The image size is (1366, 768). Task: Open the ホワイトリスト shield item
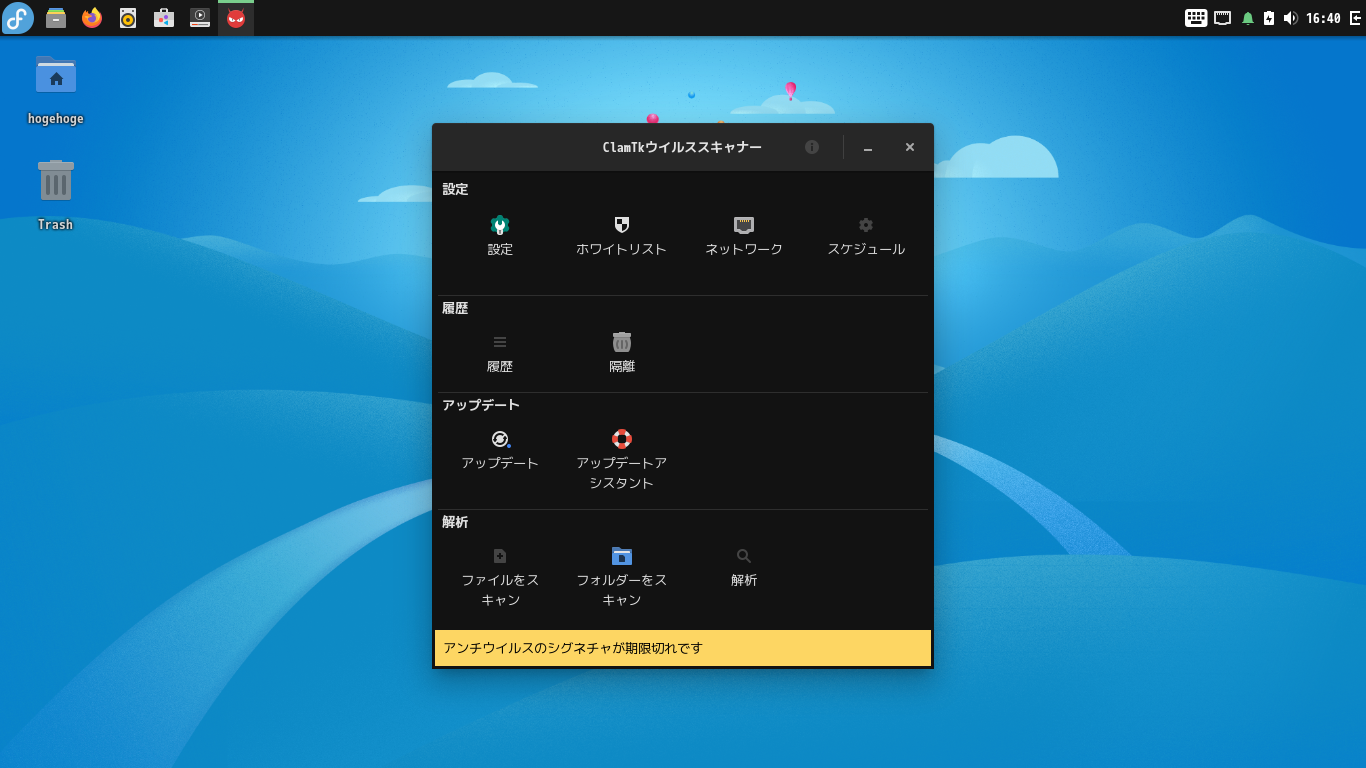[621, 236]
